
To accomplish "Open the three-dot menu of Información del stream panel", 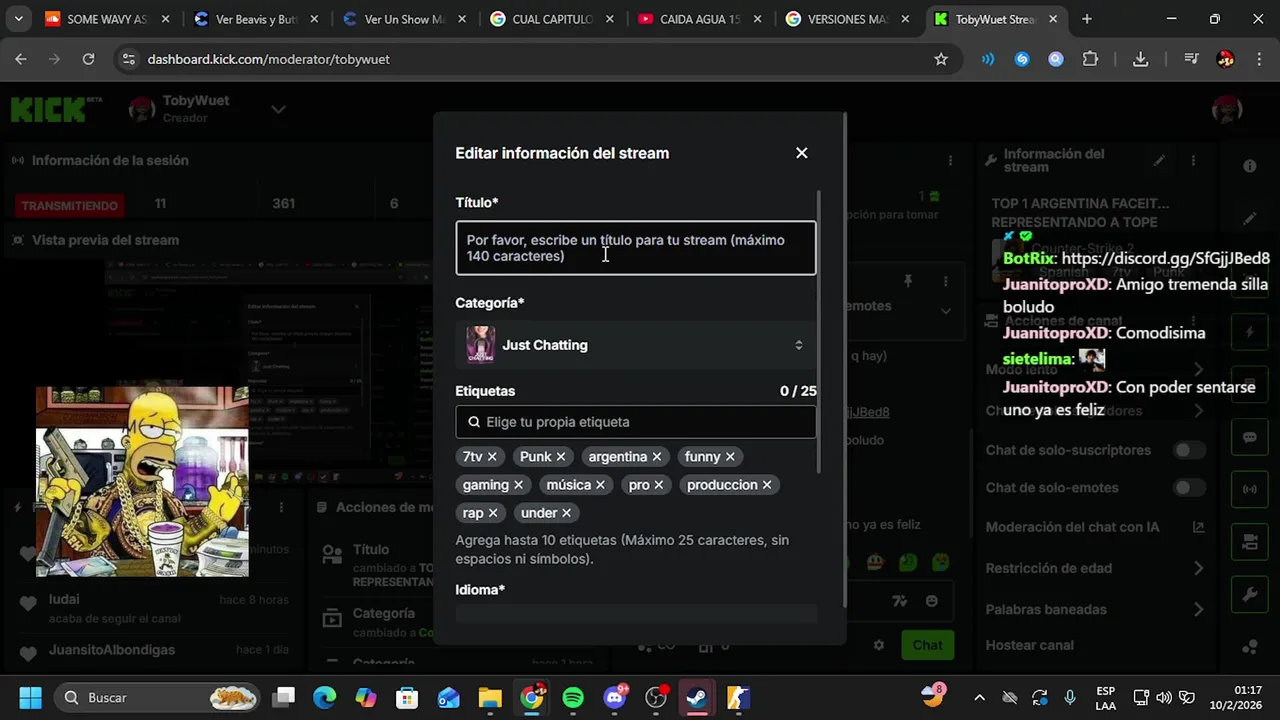I will tap(1193, 160).
